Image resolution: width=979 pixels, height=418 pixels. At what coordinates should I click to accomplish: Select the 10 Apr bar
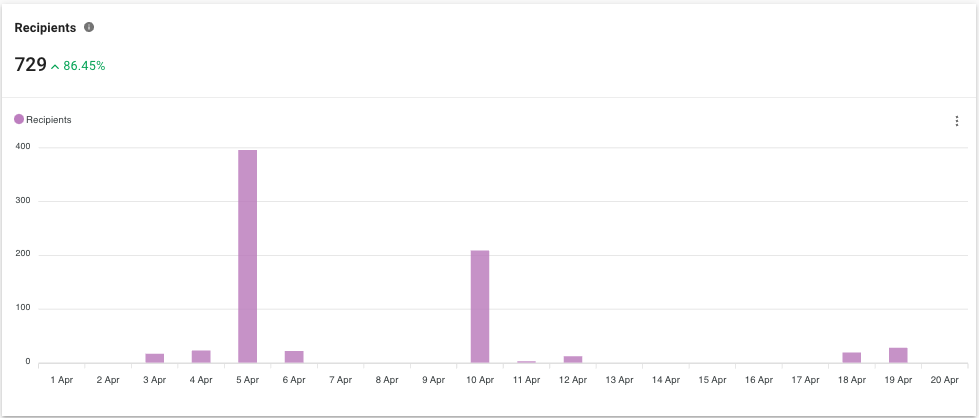pos(480,306)
